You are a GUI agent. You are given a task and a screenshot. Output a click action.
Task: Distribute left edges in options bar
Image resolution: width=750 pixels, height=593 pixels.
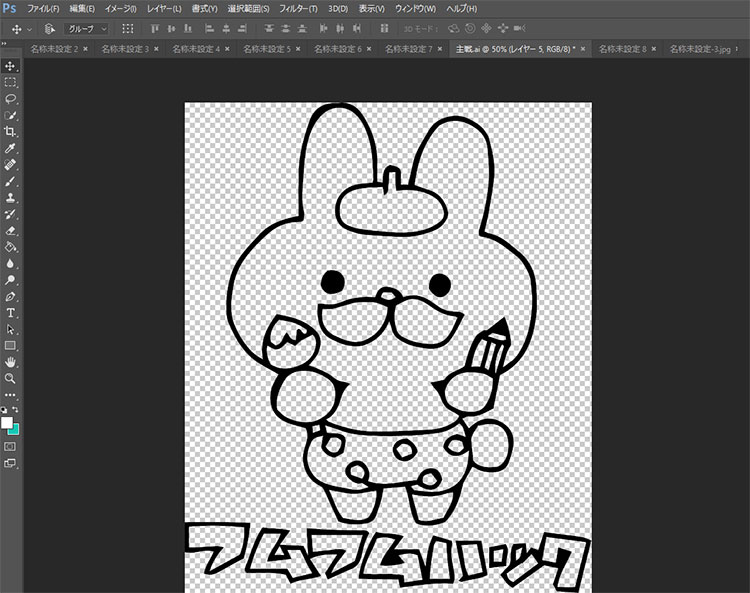coord(323,29)
